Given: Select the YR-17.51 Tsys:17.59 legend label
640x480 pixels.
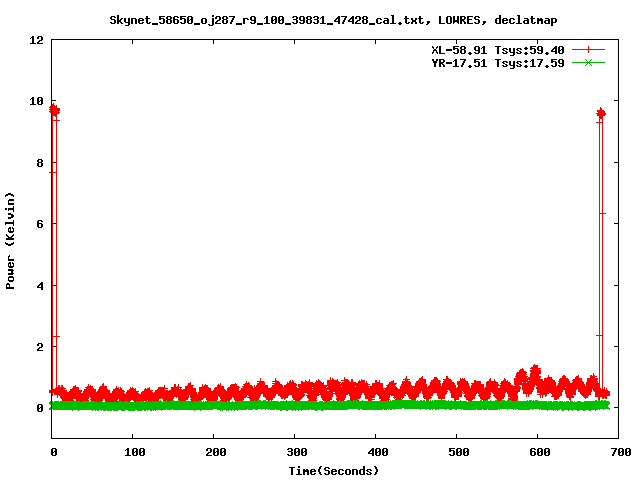Looking at the screenshot, I should pyautogui.click(x=498, y=63).
